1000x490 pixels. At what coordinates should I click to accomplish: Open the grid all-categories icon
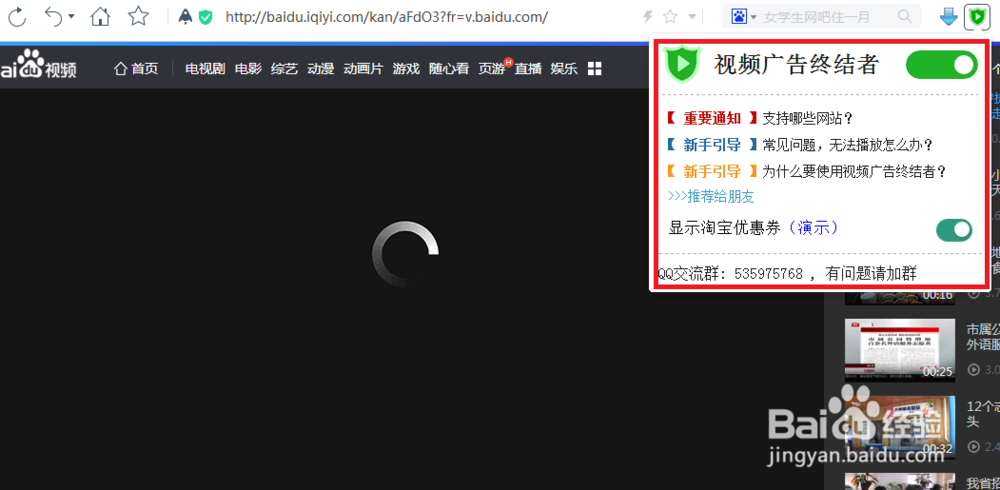pyautogui.click(x=594, y=68)
